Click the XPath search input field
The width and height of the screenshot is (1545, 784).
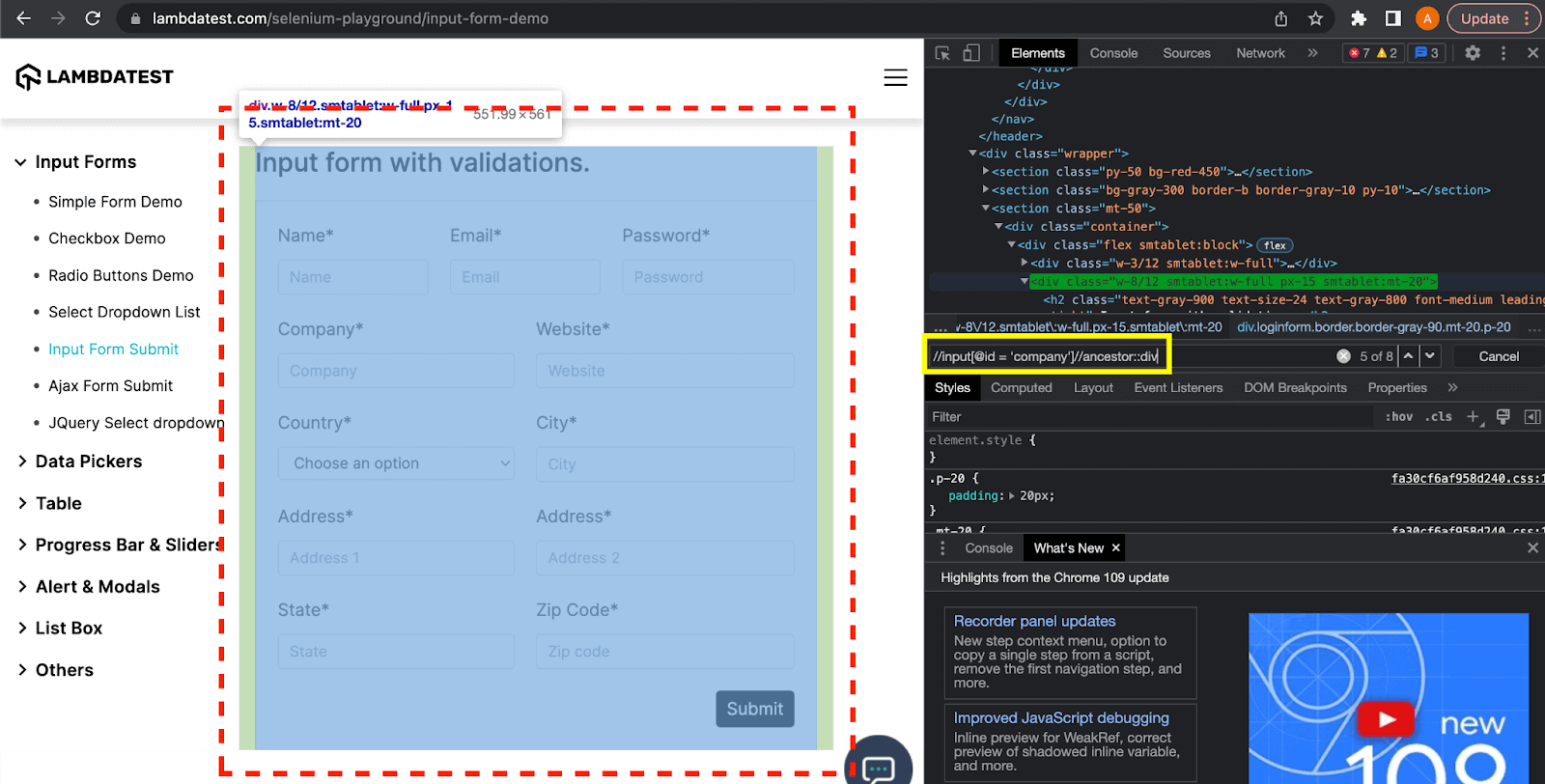pos(1130,356)
